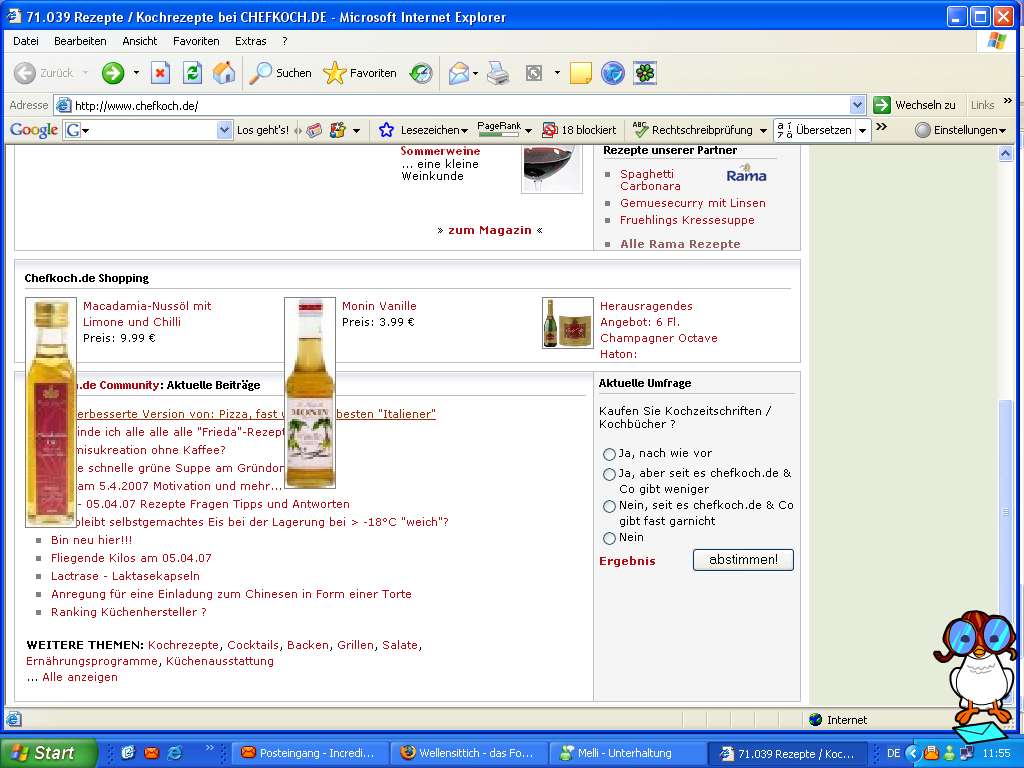Click the Print icon in toolbar

(498, 73)
